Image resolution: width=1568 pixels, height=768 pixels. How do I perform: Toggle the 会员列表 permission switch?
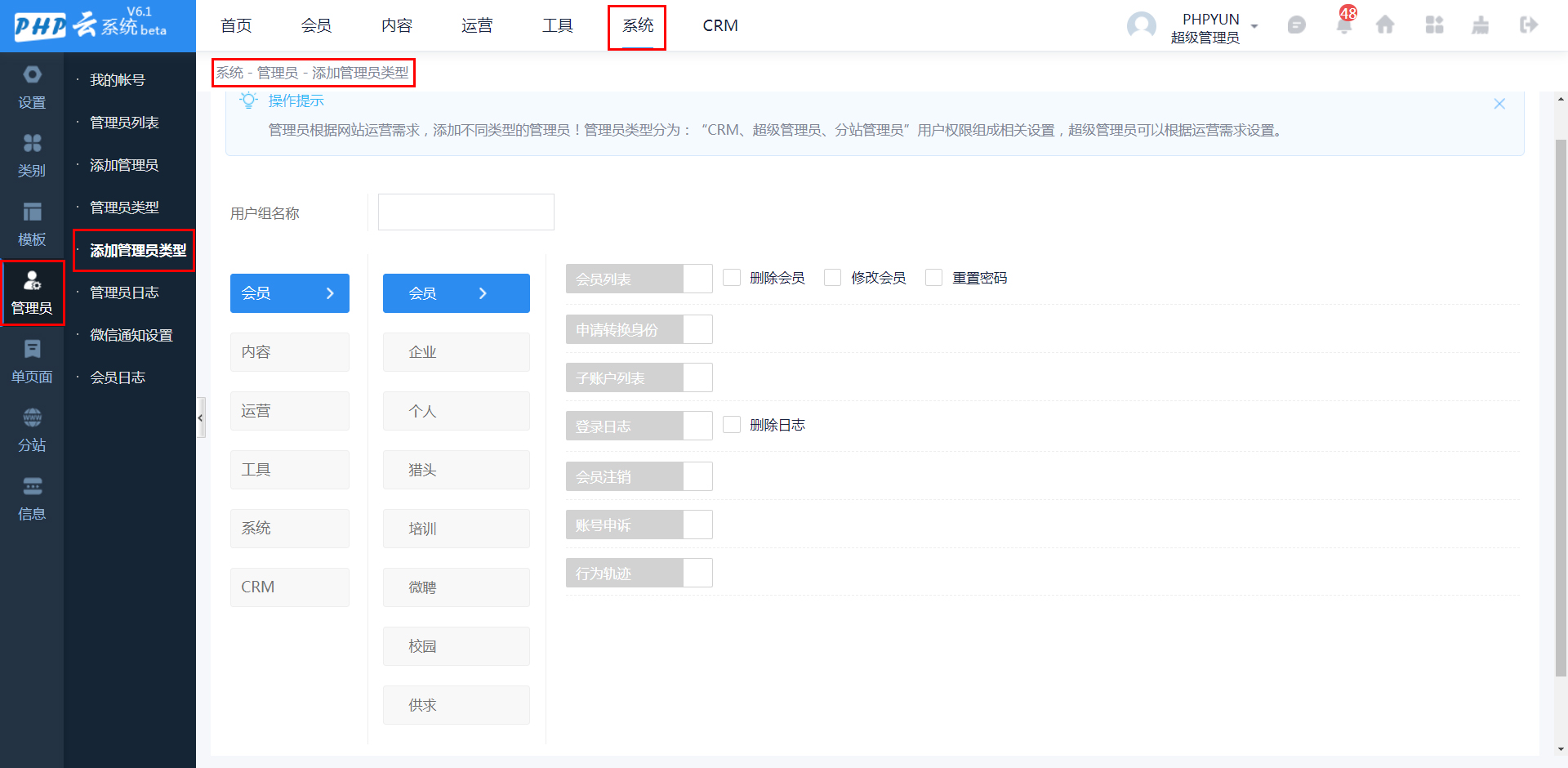(x=639, y=279)
